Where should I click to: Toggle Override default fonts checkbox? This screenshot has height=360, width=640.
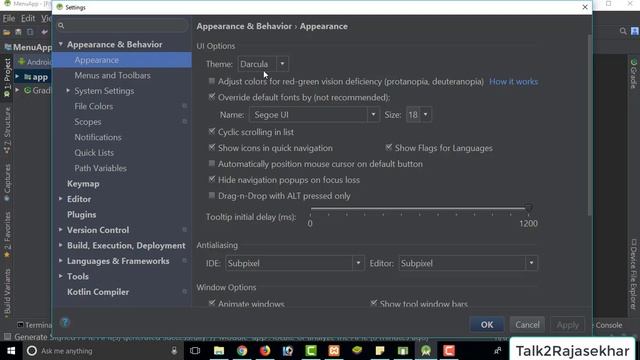(x=211, y=97)
